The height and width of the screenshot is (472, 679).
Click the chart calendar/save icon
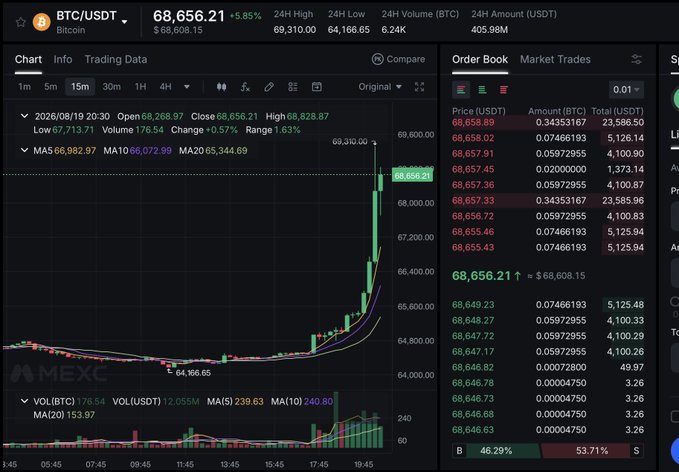pyautogui.click(x=317, y=87)
